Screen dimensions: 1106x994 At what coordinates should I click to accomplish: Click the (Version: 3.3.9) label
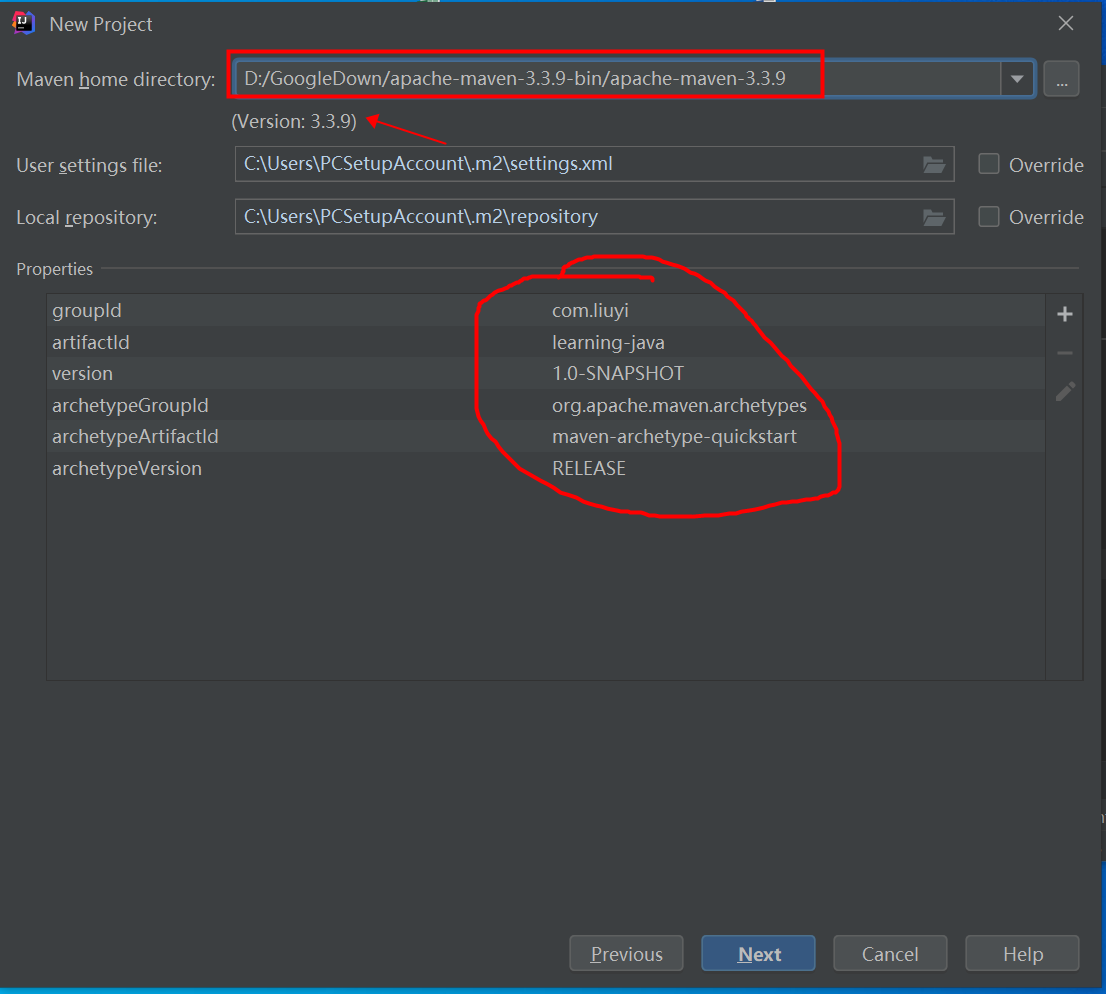click(294, 121)
